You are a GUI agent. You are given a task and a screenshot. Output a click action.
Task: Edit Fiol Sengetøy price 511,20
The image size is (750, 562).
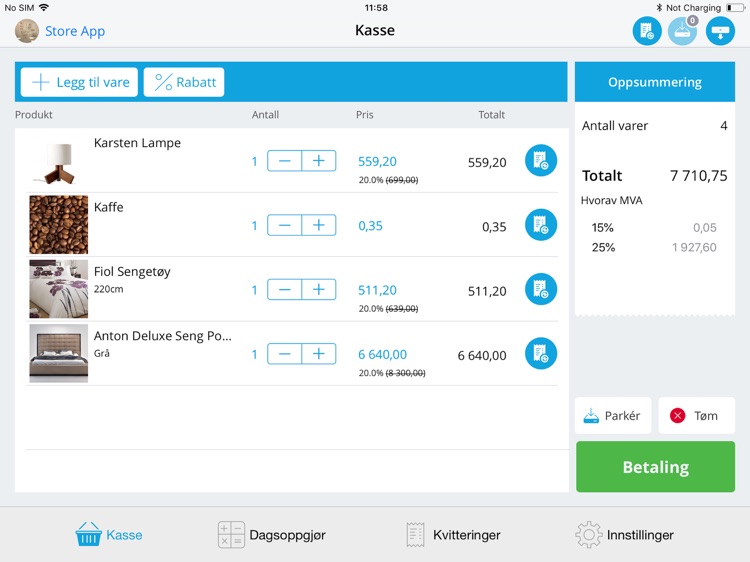[x=377, y=290]
